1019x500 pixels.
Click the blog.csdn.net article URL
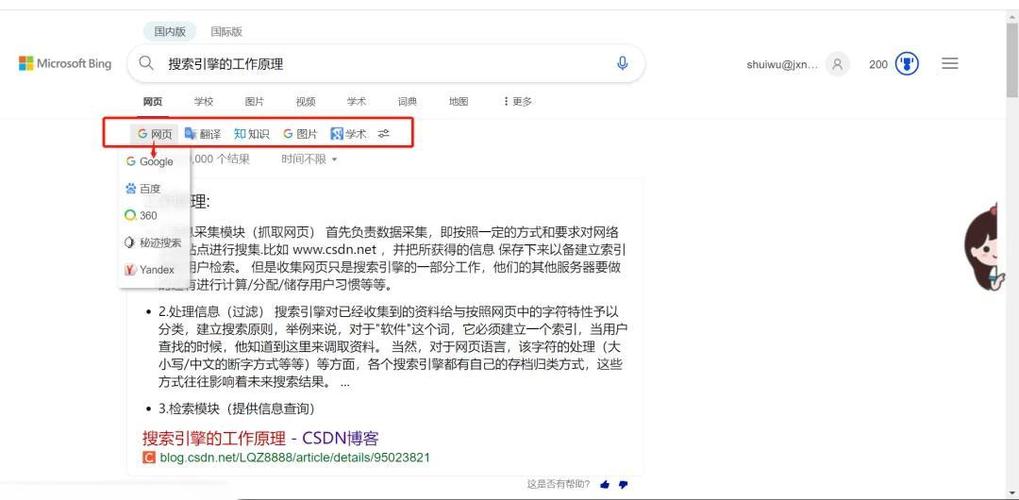tap(294, 457)
